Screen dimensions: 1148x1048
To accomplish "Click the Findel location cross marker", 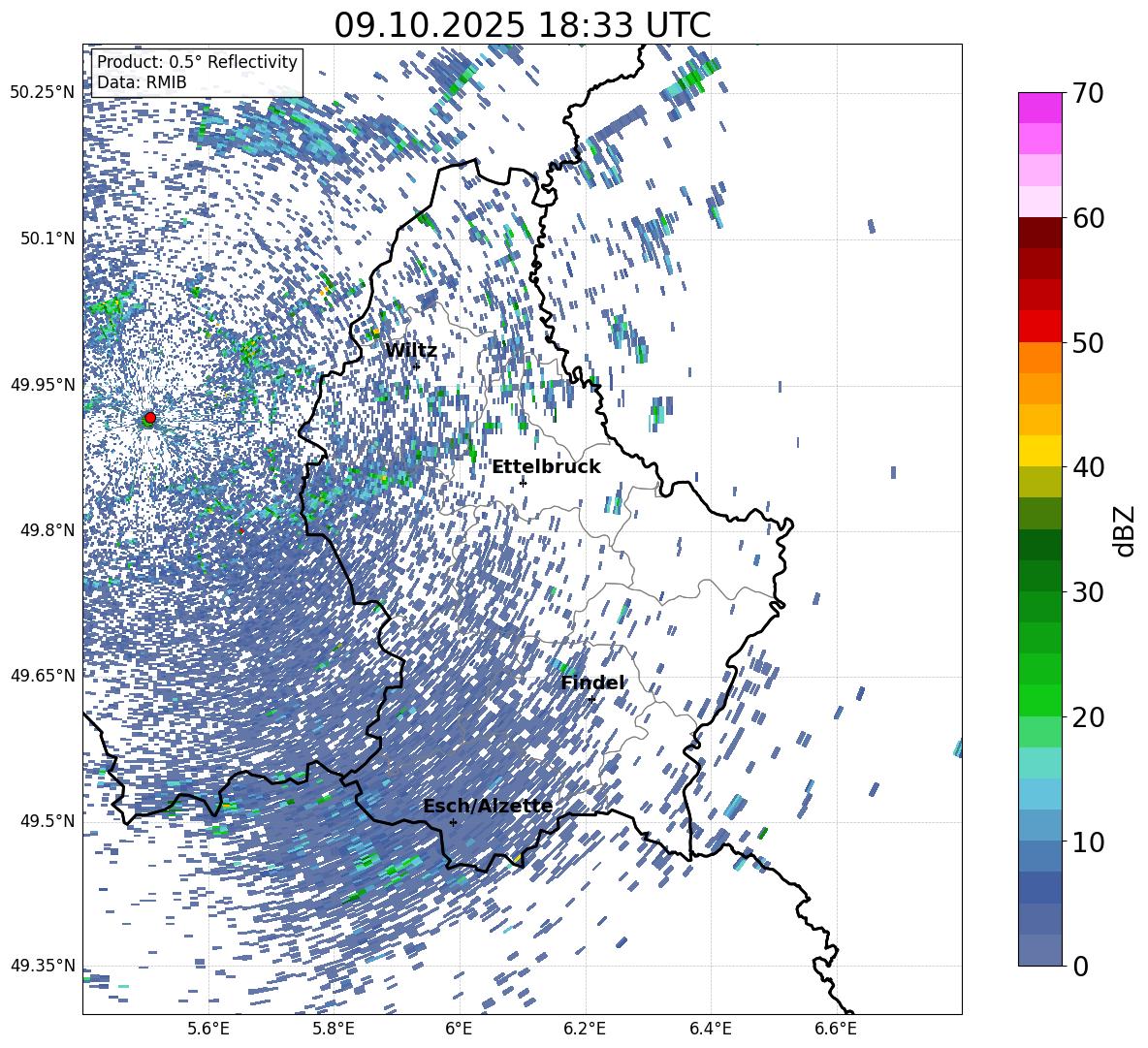I will click(591, 699).
